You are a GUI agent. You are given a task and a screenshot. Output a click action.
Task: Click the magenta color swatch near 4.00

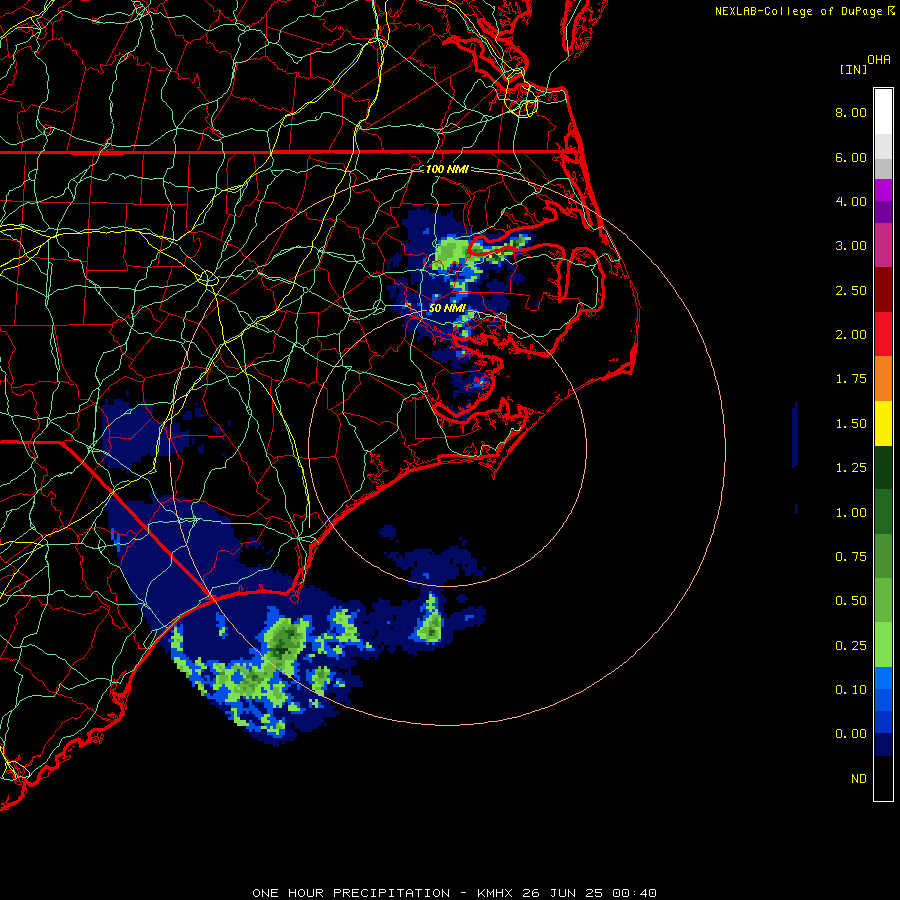coord(883,190)
